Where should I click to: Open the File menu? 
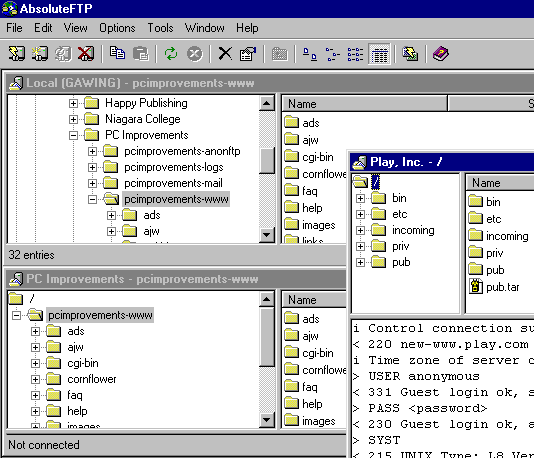click(14, 28)
